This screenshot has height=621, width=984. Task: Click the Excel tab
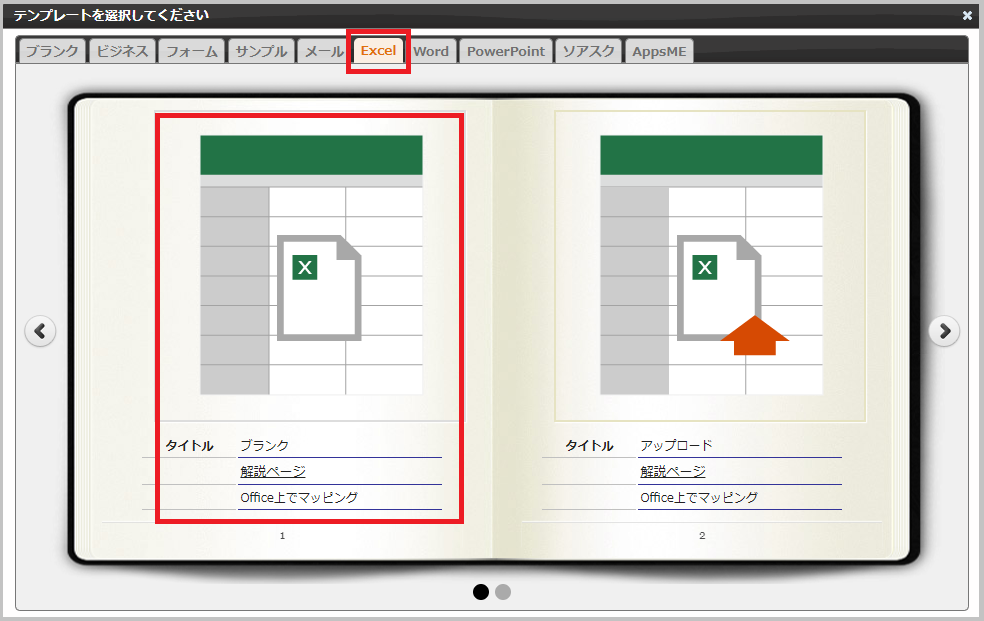(x=378, y=51)
